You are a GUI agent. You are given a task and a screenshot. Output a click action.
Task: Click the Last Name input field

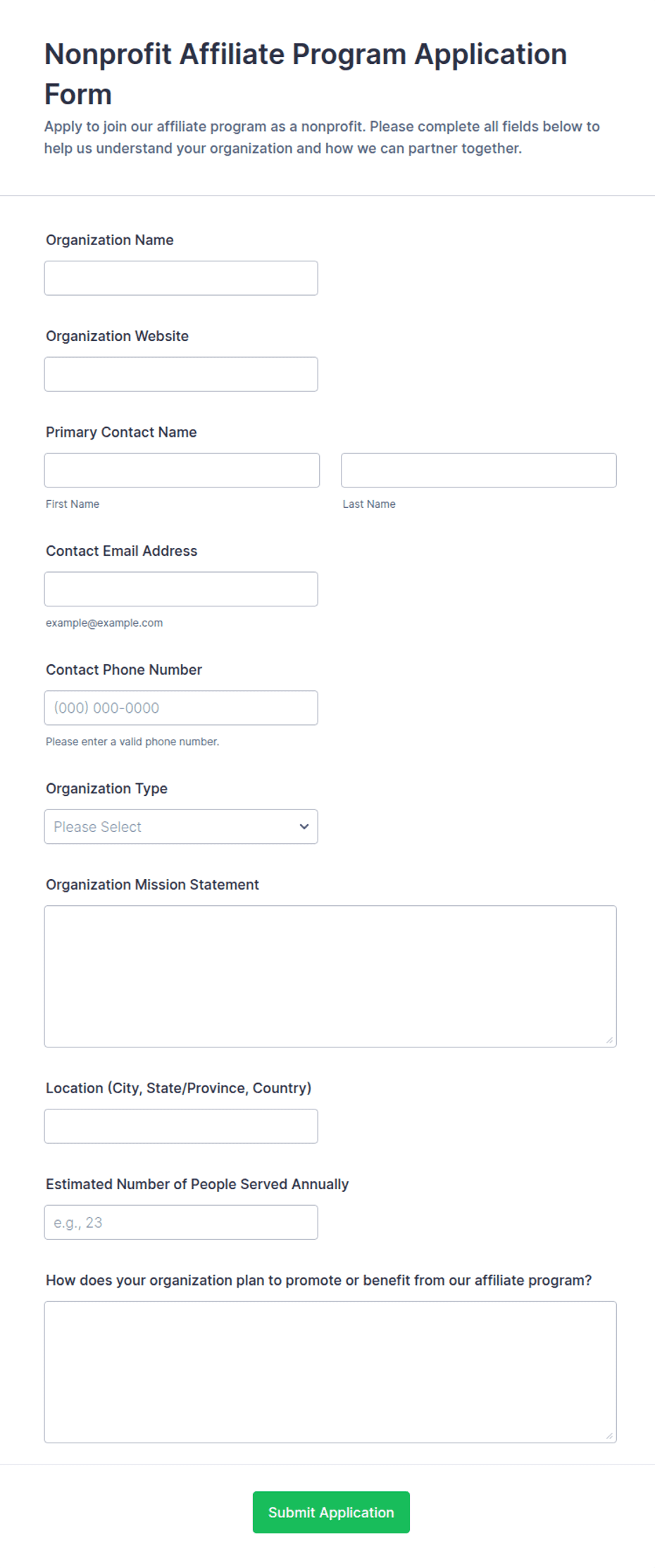point(479,470)
